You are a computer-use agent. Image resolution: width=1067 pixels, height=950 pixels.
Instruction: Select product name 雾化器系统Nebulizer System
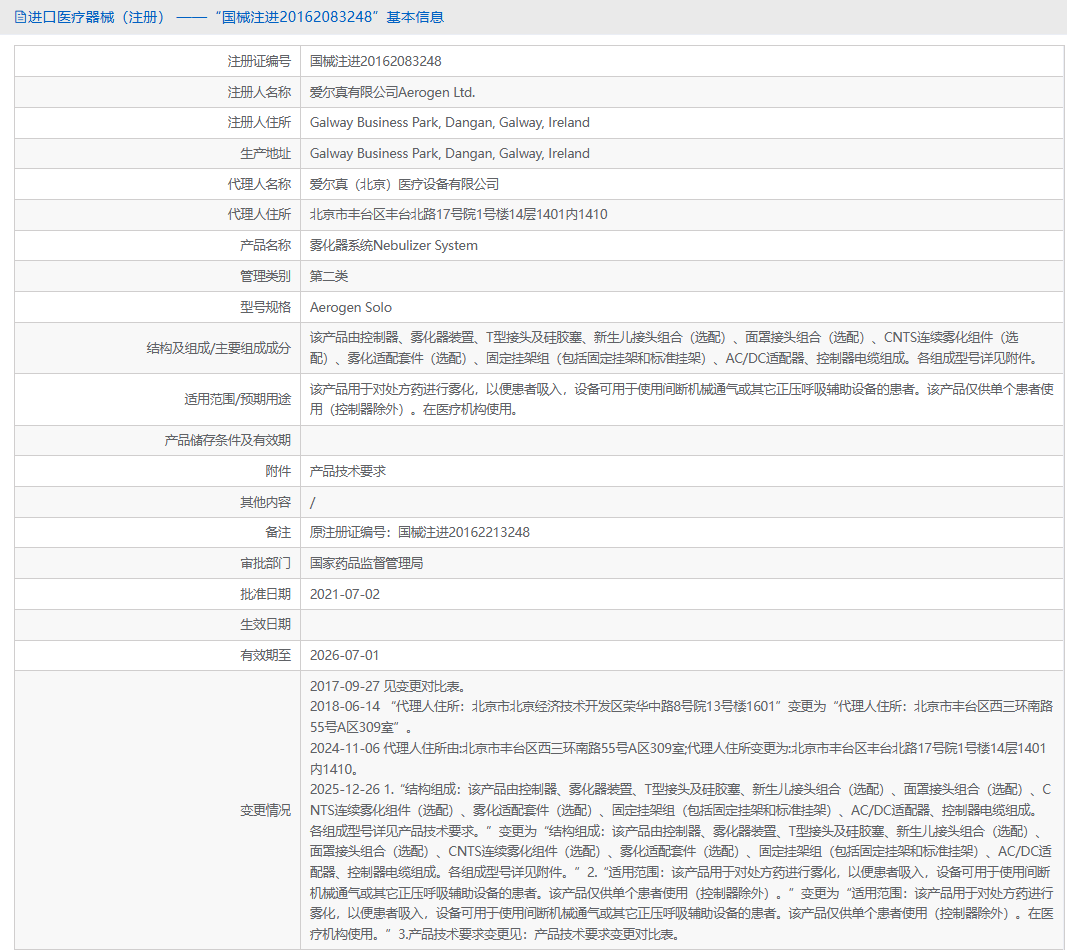pos(394,246)
